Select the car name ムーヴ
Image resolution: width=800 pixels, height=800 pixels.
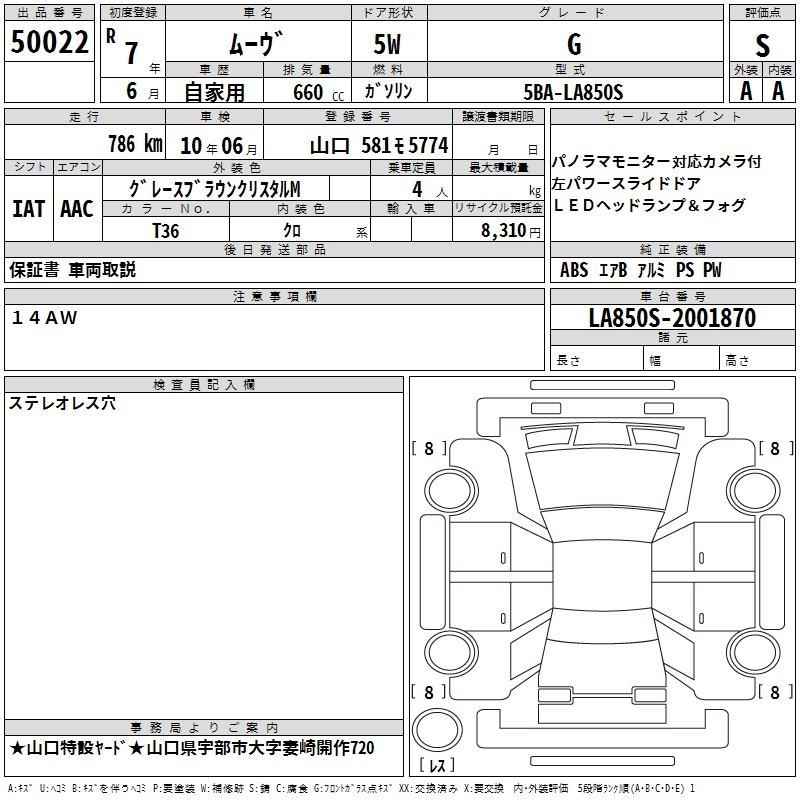256,44
